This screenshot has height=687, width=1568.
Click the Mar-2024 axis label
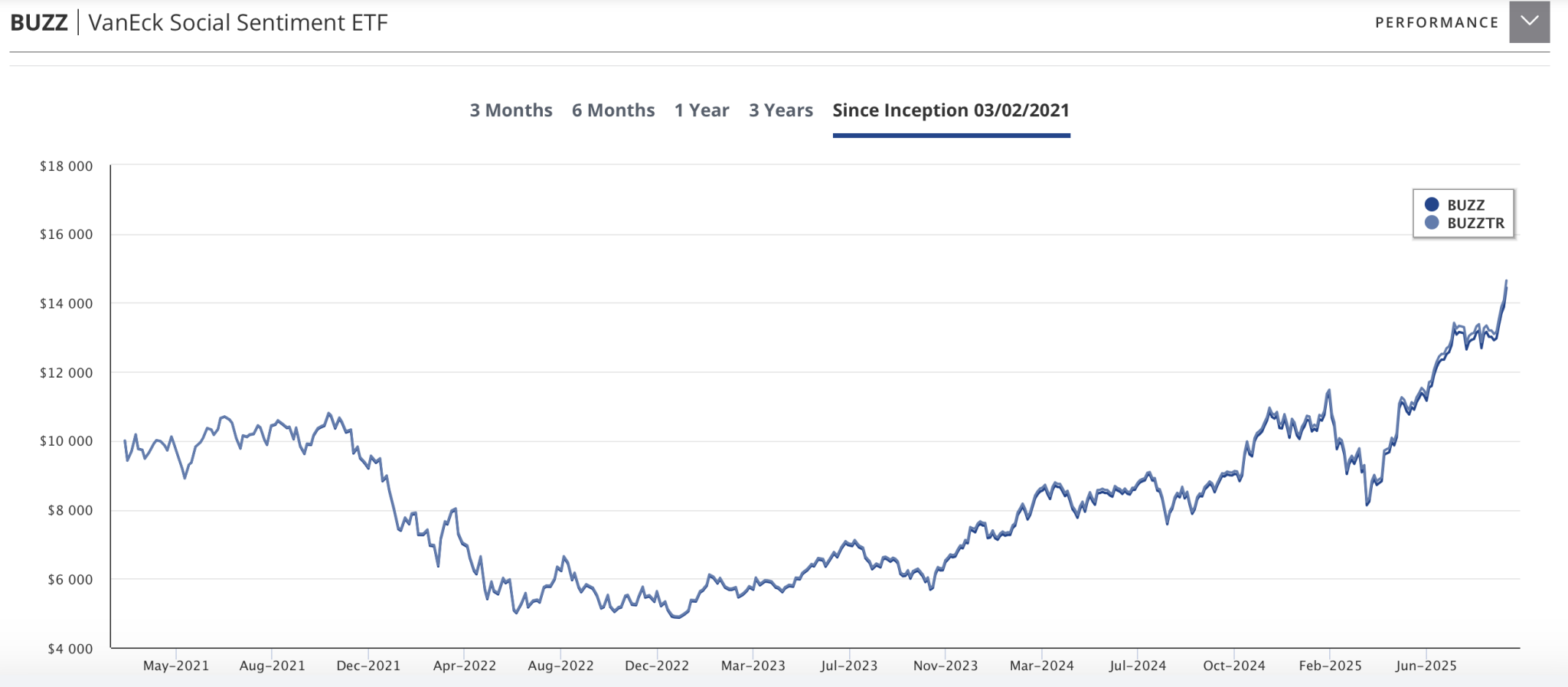[1042, 666]
